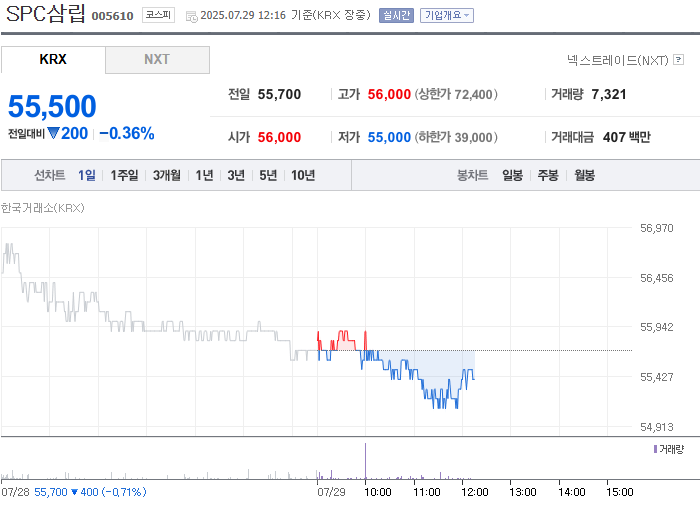Switch to the NXT tab
700x505 pixels.
(x=157, y=59)
